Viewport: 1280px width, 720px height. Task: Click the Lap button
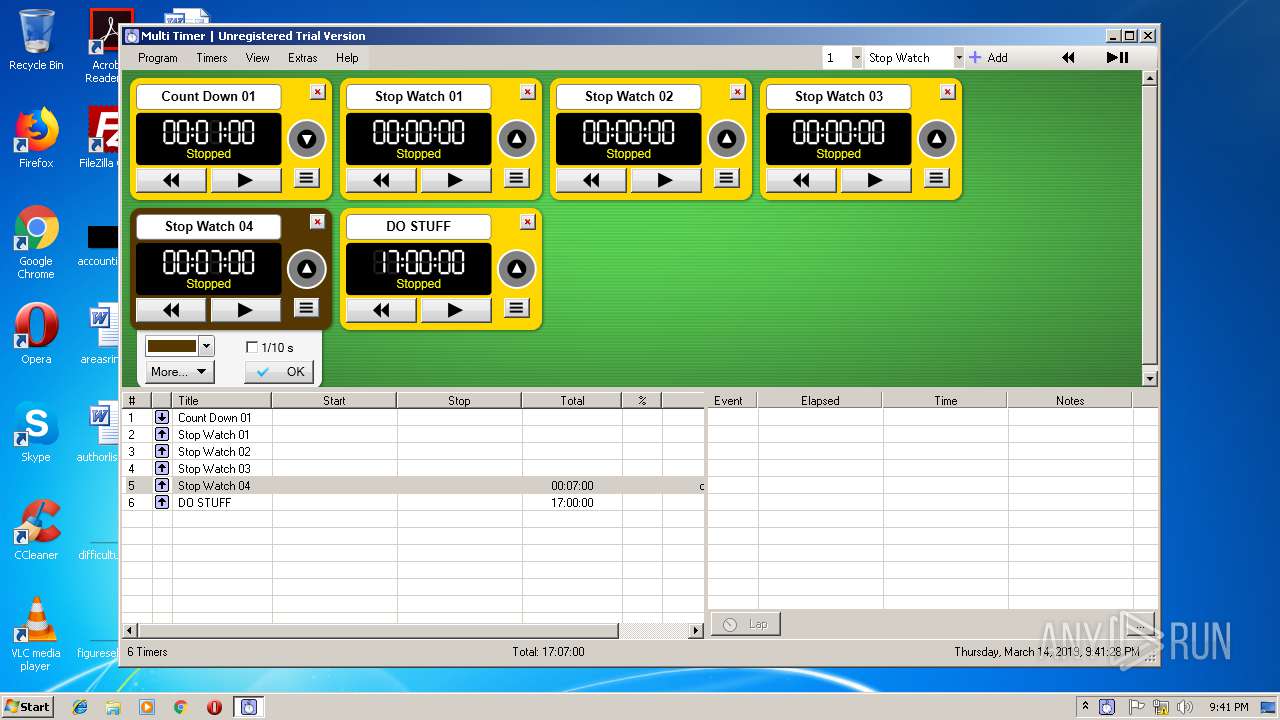tap(746, 624)
